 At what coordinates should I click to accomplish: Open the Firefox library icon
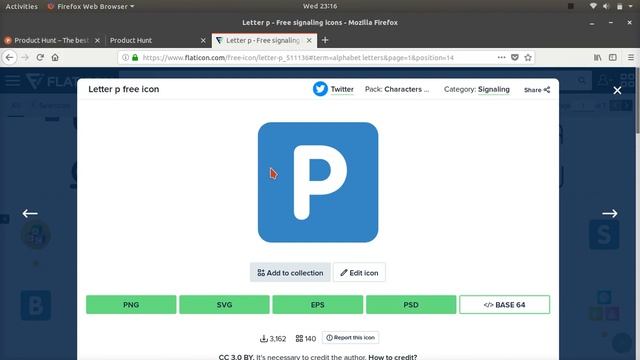598,58
